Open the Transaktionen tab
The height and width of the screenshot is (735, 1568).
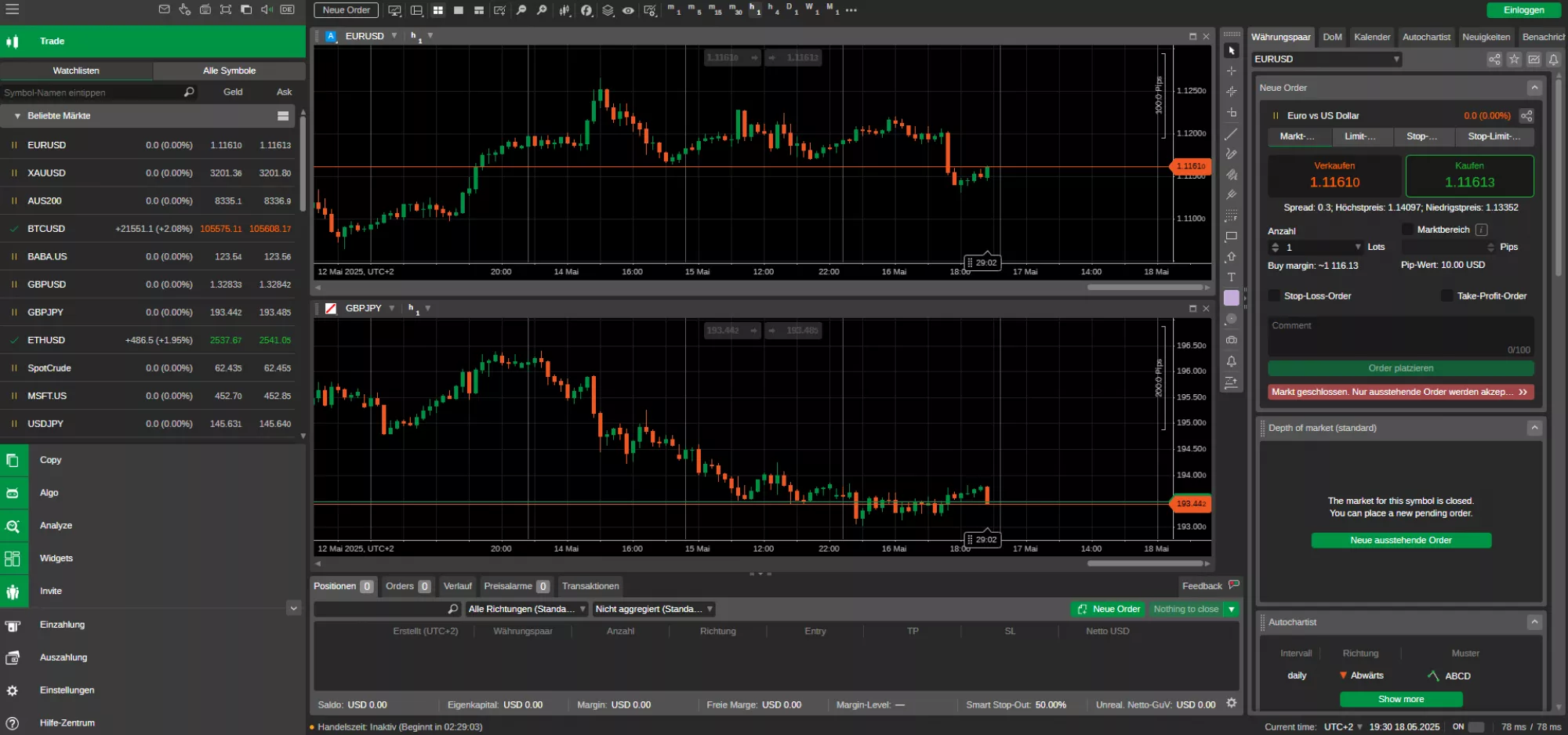pos(590,586)
